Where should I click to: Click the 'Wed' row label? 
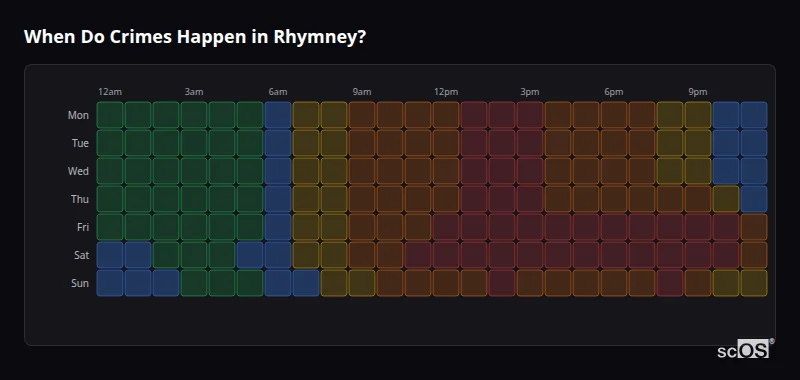[x=78, y=171]
